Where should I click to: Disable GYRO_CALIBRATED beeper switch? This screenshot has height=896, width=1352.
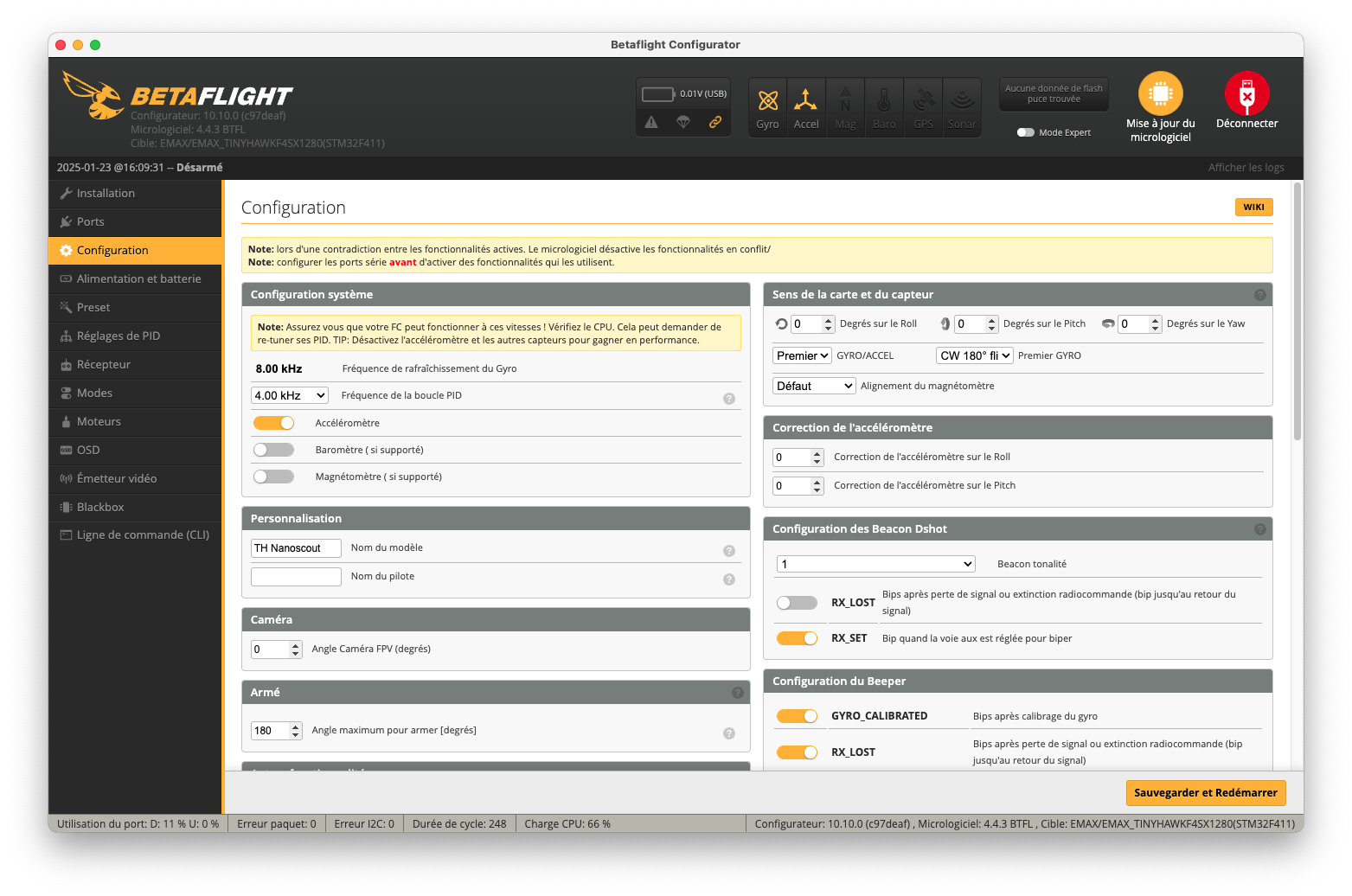[x=797, y=716]
